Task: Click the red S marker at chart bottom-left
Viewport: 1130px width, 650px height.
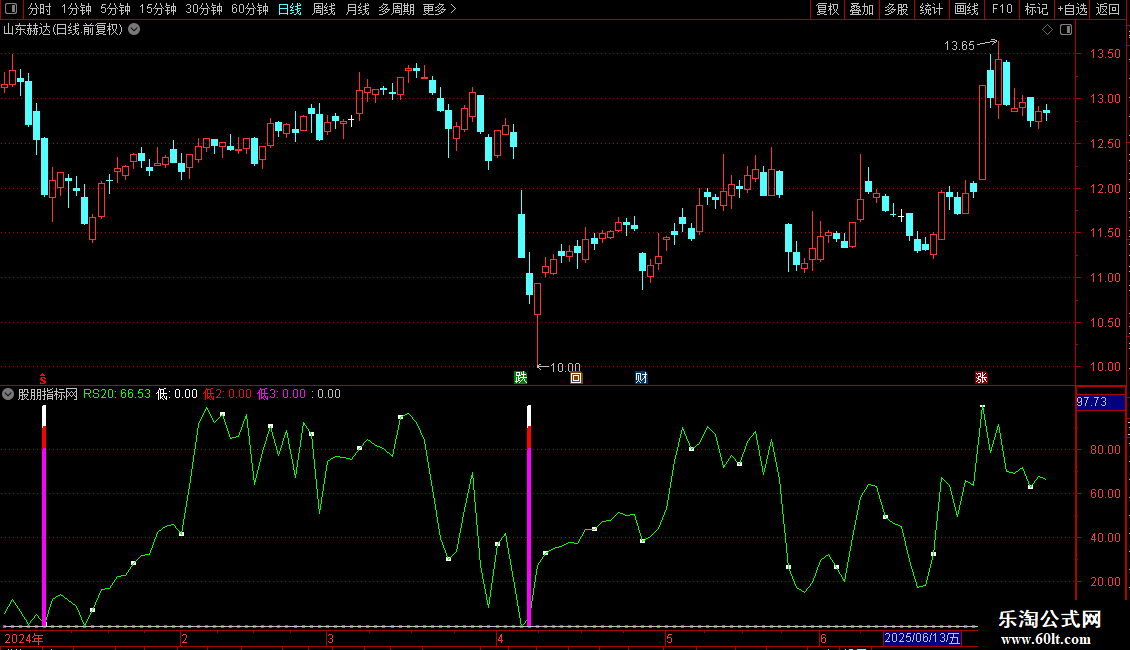Action: coord(43,378)
